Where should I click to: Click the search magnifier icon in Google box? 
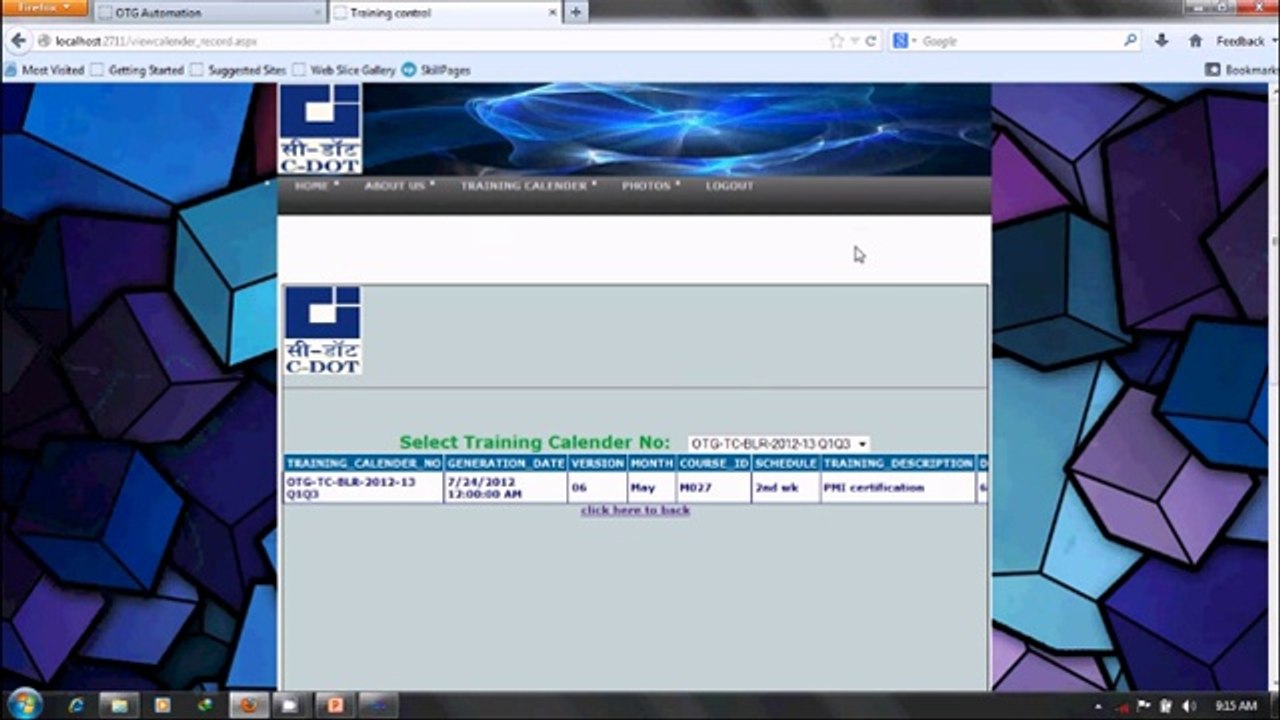coord(1130,41)
